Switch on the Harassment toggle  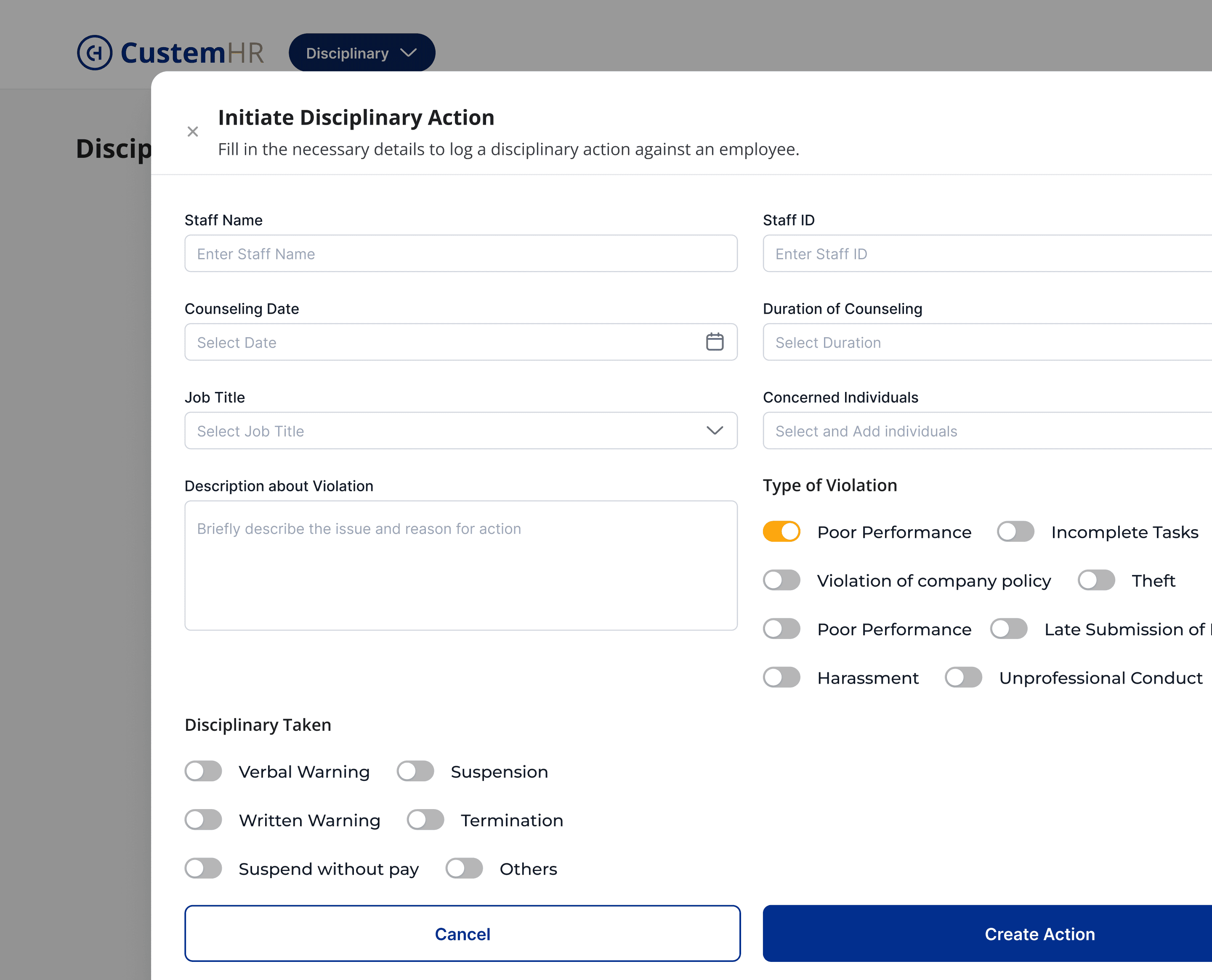click(781, 677)
